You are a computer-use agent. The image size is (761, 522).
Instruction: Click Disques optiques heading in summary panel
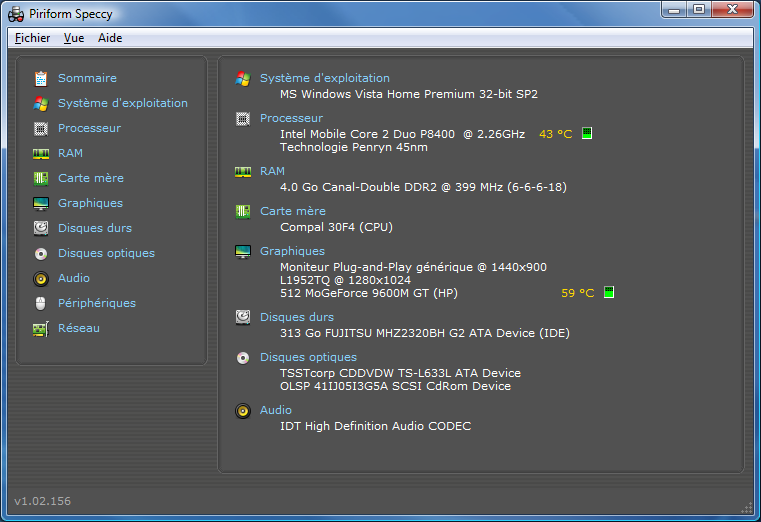pos(308,358)
